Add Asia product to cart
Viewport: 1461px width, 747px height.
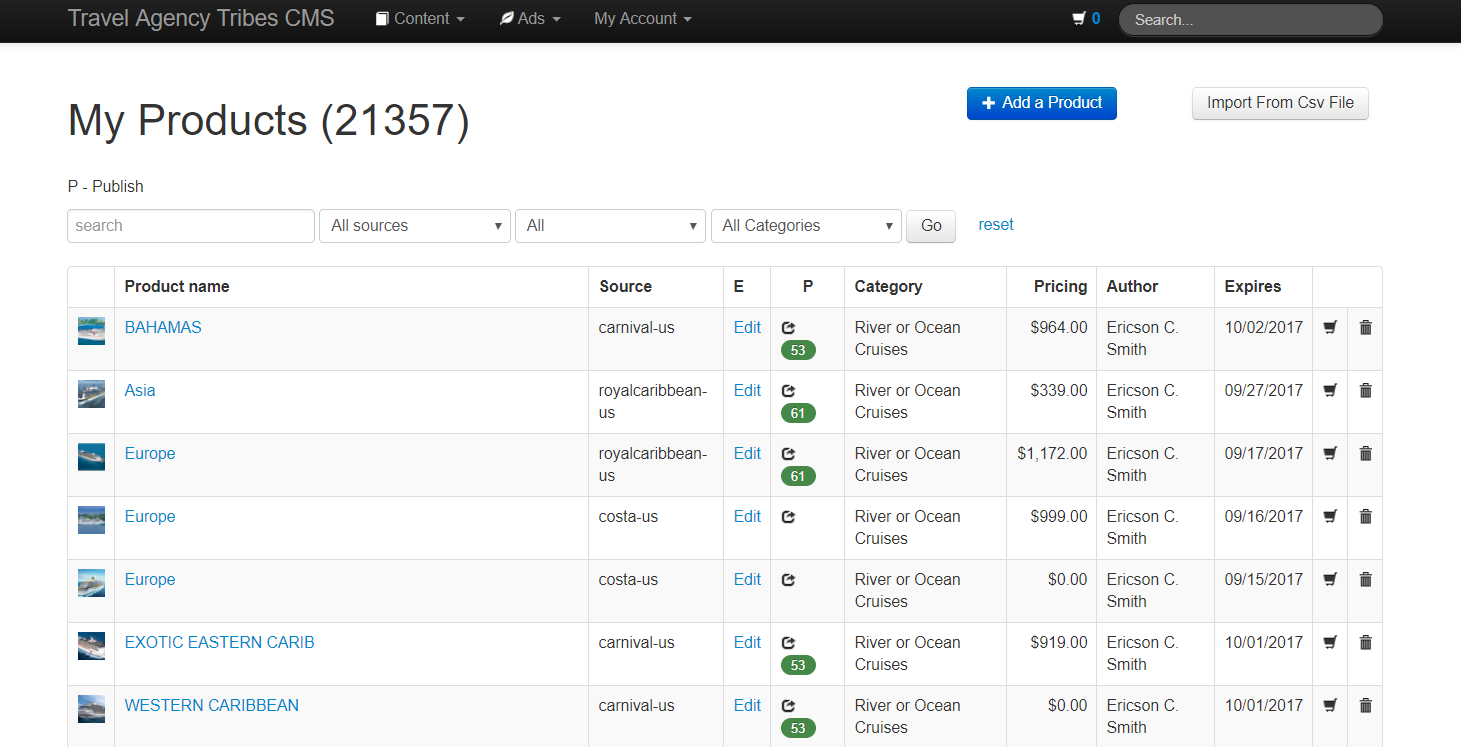tap(1329, 390)
